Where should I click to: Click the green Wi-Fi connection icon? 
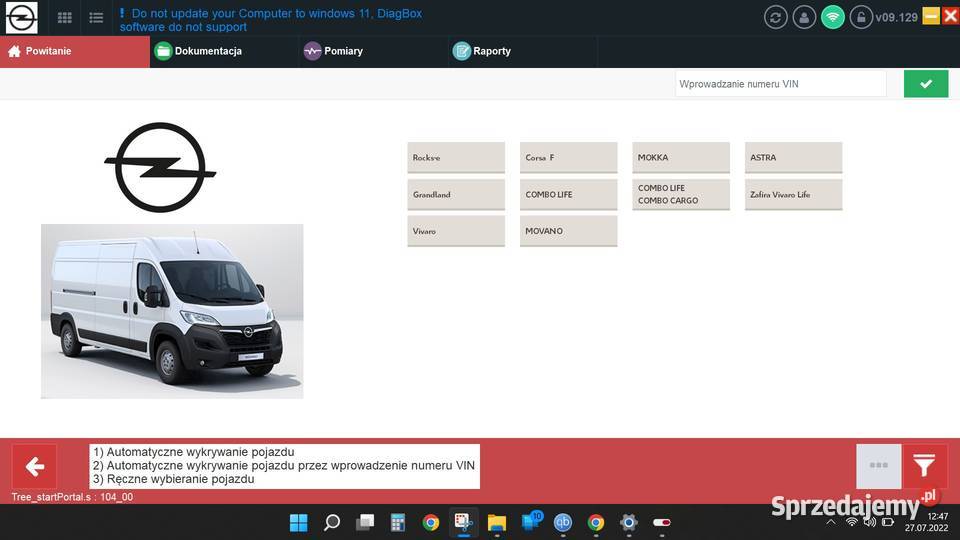(833, 17)
